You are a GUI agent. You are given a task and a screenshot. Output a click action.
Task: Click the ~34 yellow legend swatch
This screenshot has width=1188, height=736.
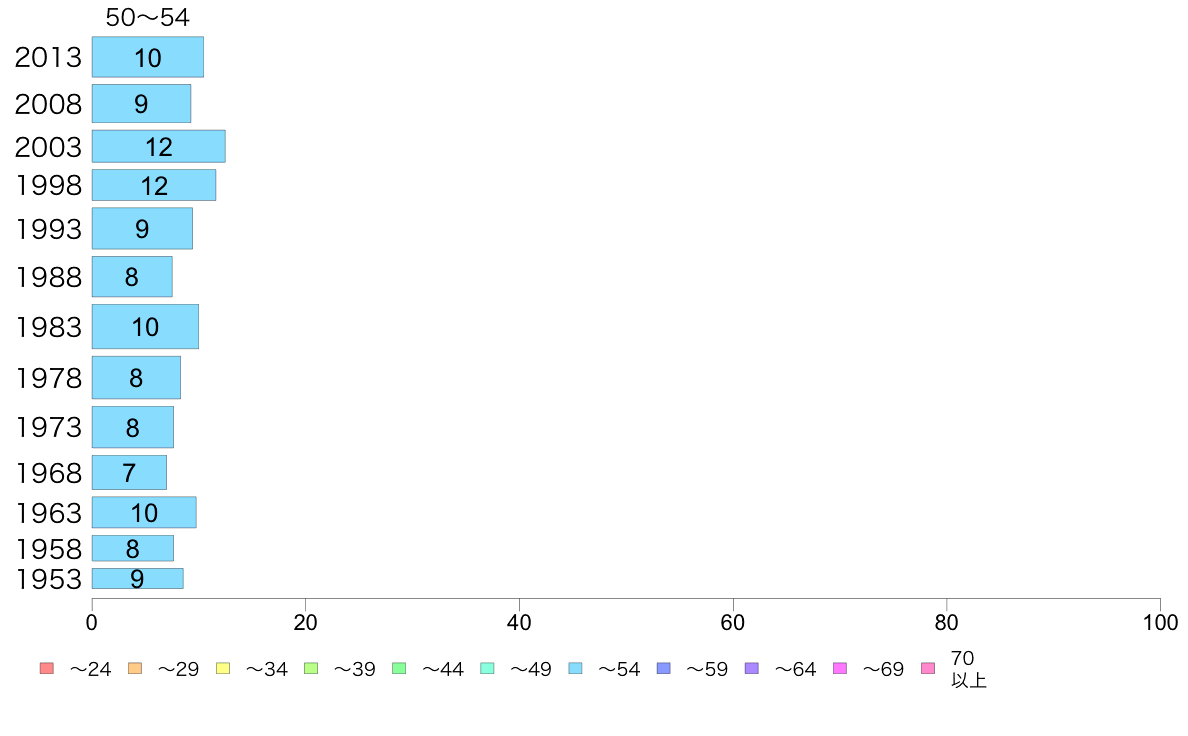[x=223, y=669]
